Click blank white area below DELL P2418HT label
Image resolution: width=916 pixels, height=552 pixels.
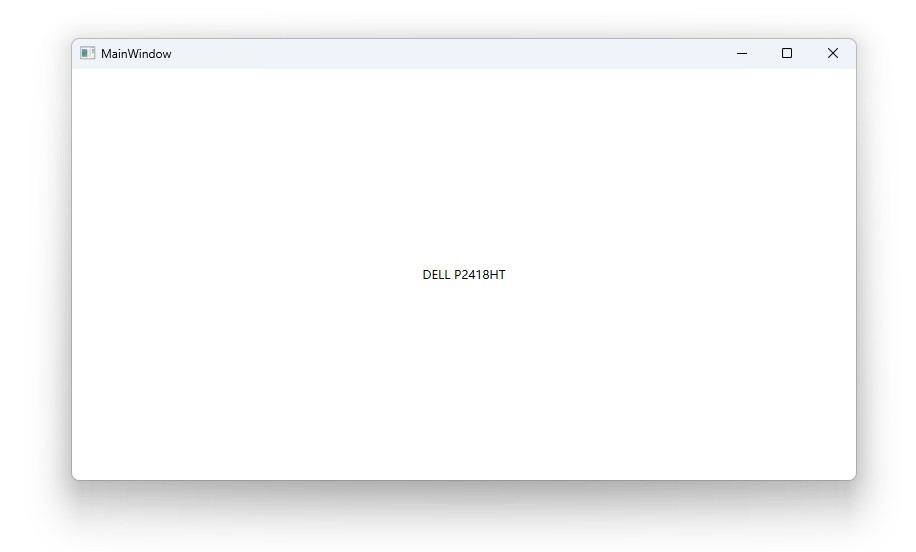pos(464,380)
